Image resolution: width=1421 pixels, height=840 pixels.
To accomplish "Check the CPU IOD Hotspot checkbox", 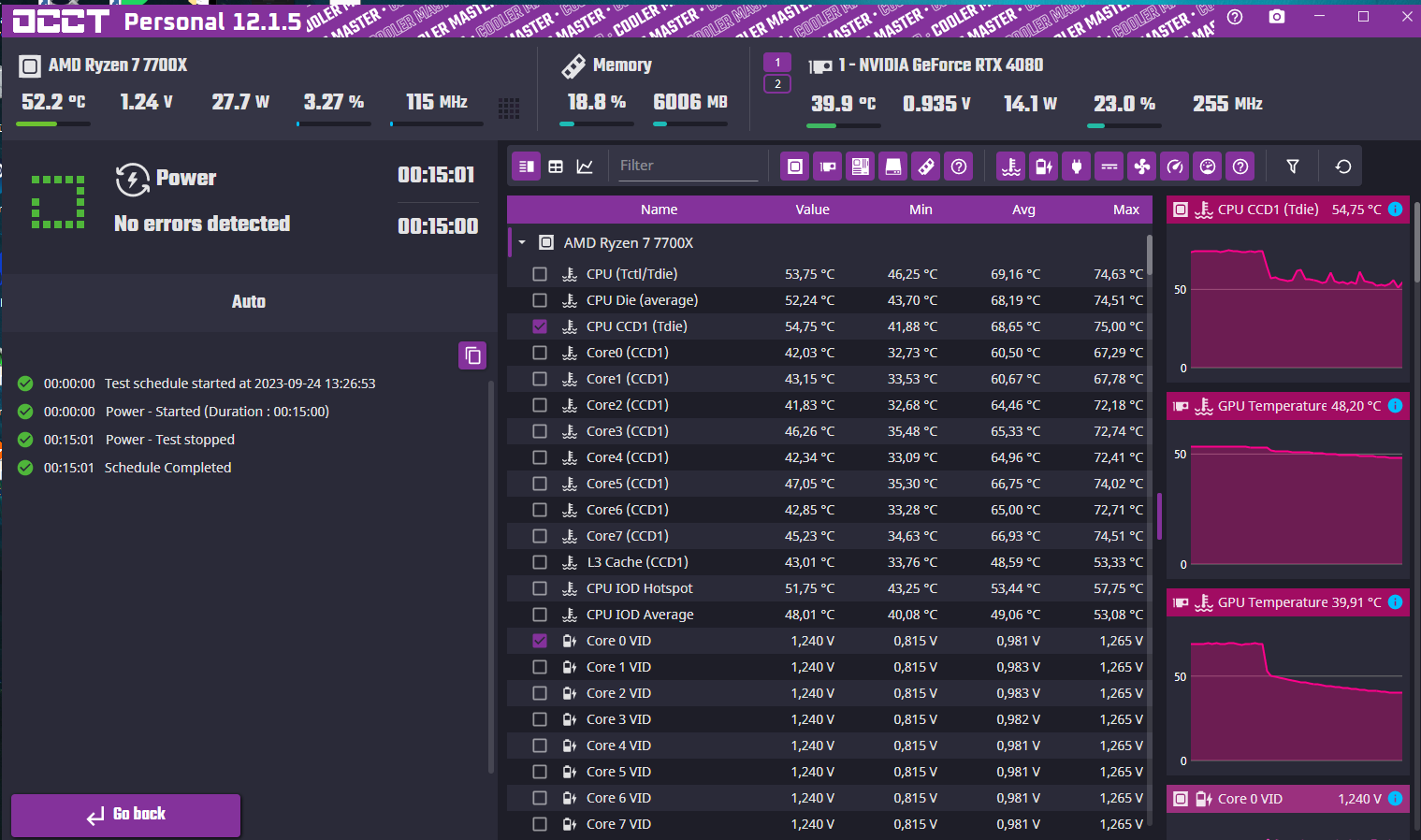I will click(x=540, y=588).
